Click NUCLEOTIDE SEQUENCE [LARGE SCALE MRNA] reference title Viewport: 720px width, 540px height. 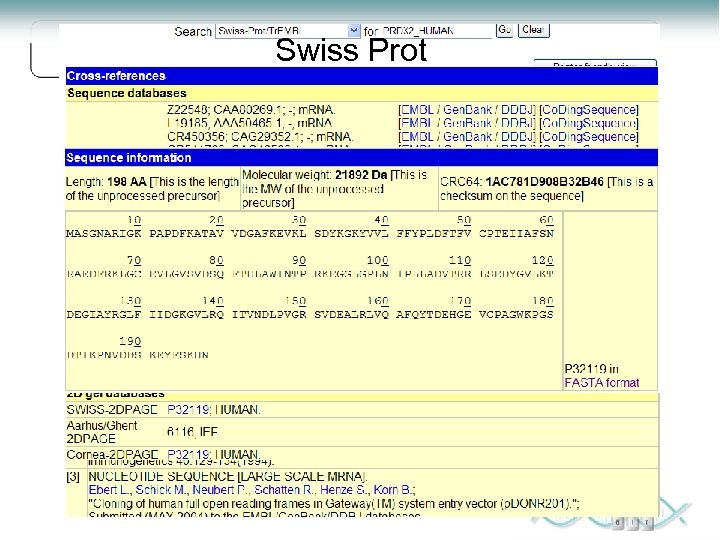(228, 476)
